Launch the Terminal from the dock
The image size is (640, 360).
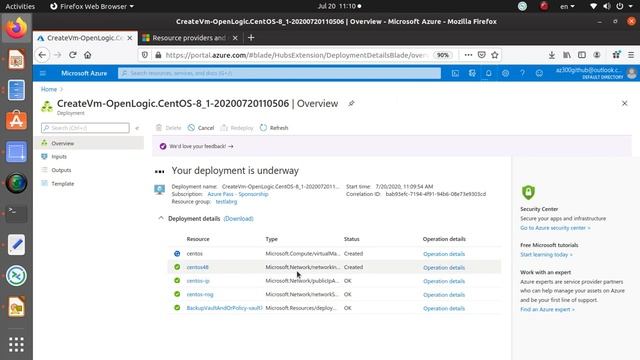tap(16, 213)
